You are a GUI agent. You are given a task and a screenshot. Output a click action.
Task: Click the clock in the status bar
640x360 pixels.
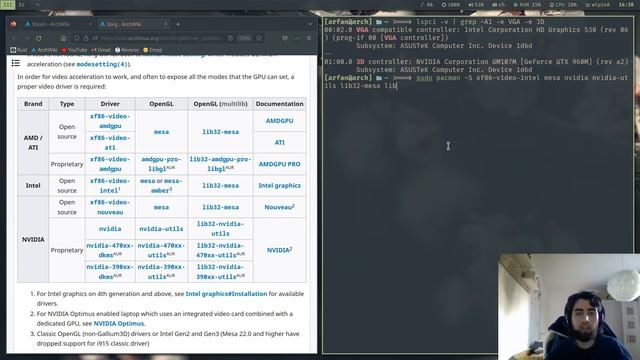point(626,5)
